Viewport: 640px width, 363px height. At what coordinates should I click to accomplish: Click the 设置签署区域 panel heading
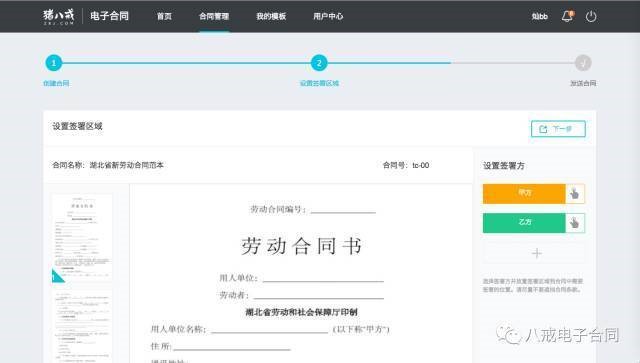pyautogui.click(x=77, y=126)
